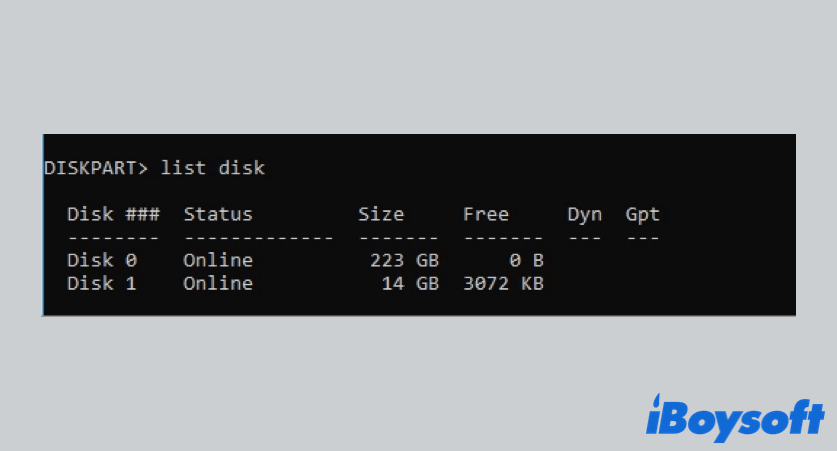837x451 pixels.
Task: Click Online status of Disk 1
Action: (x=218, y=283)
